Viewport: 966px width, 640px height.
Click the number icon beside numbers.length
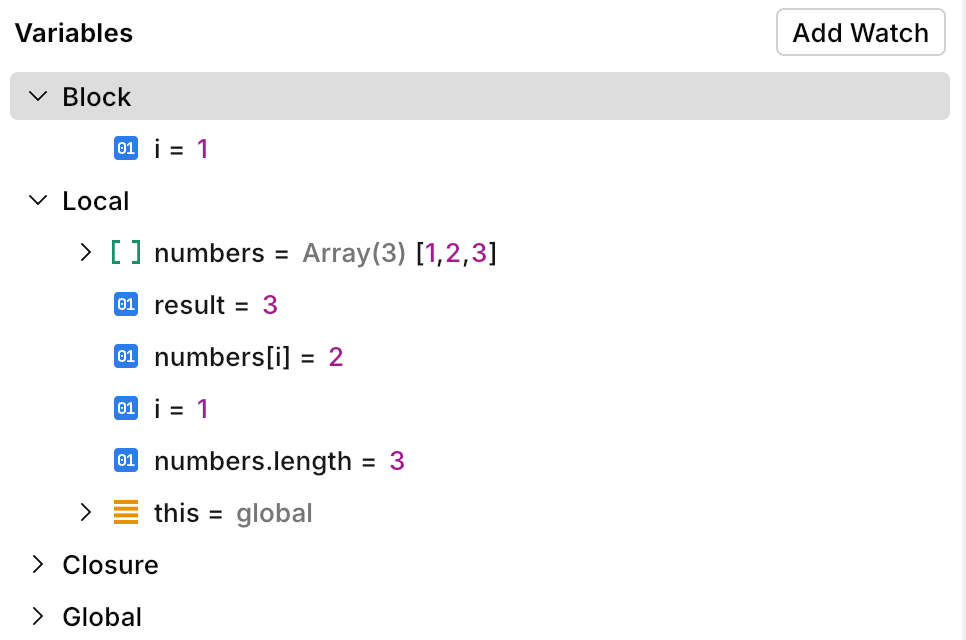tap(125, 461)
